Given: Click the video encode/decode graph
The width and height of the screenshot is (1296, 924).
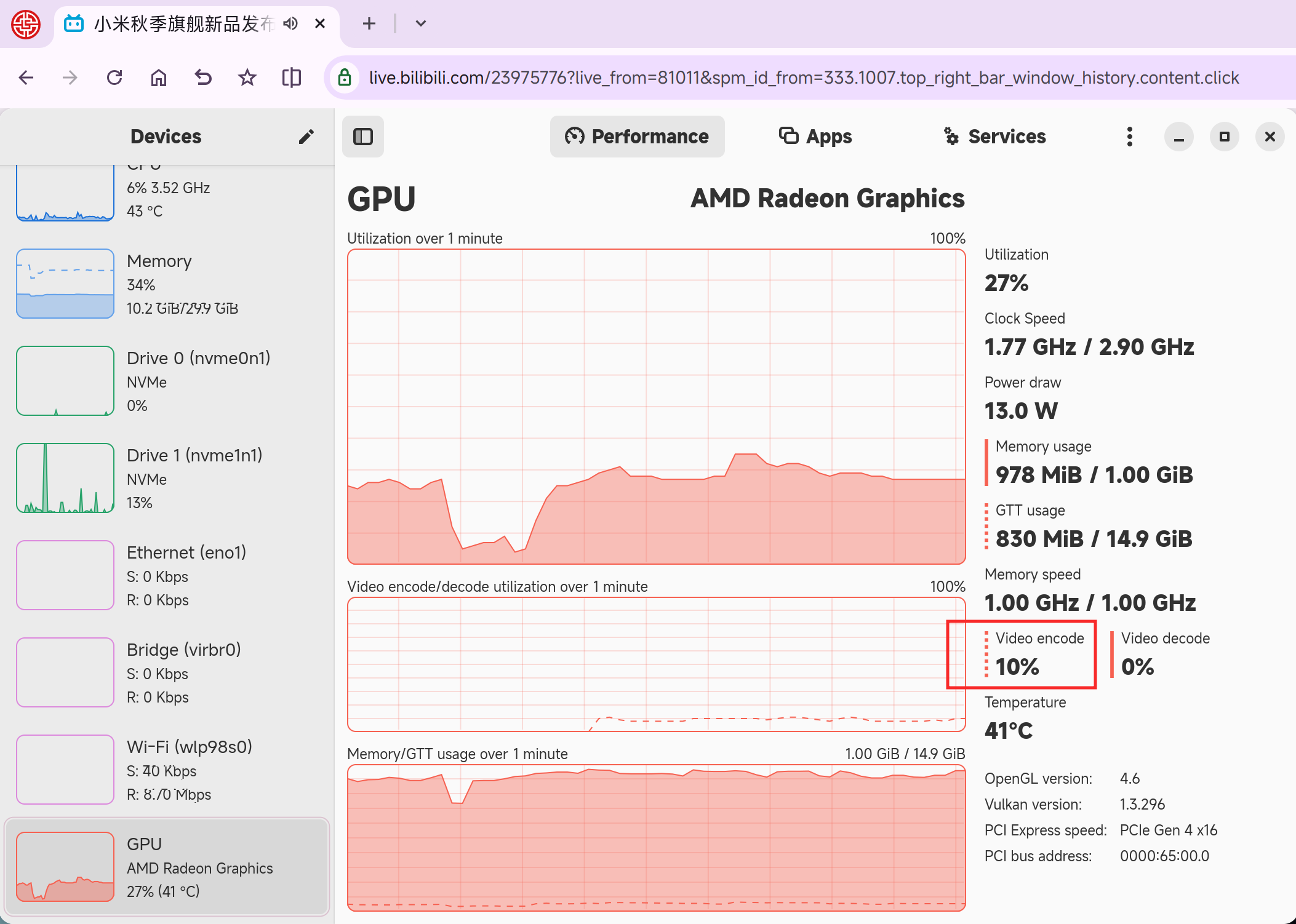Looking at the screenshot, I should point(657,664).
